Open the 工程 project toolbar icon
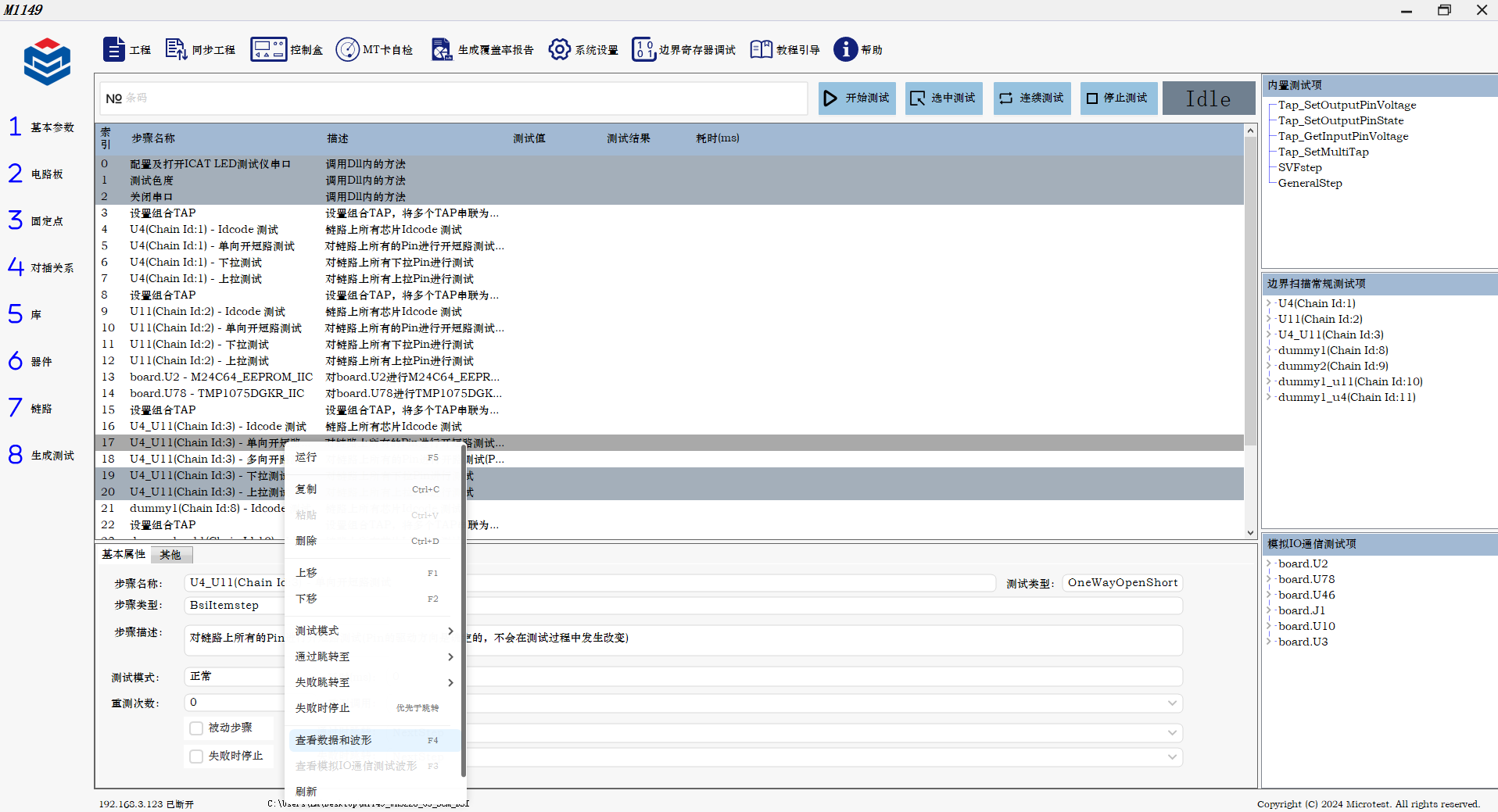The width and height of the screenshot is (1498, 812). tap(114, 49)
